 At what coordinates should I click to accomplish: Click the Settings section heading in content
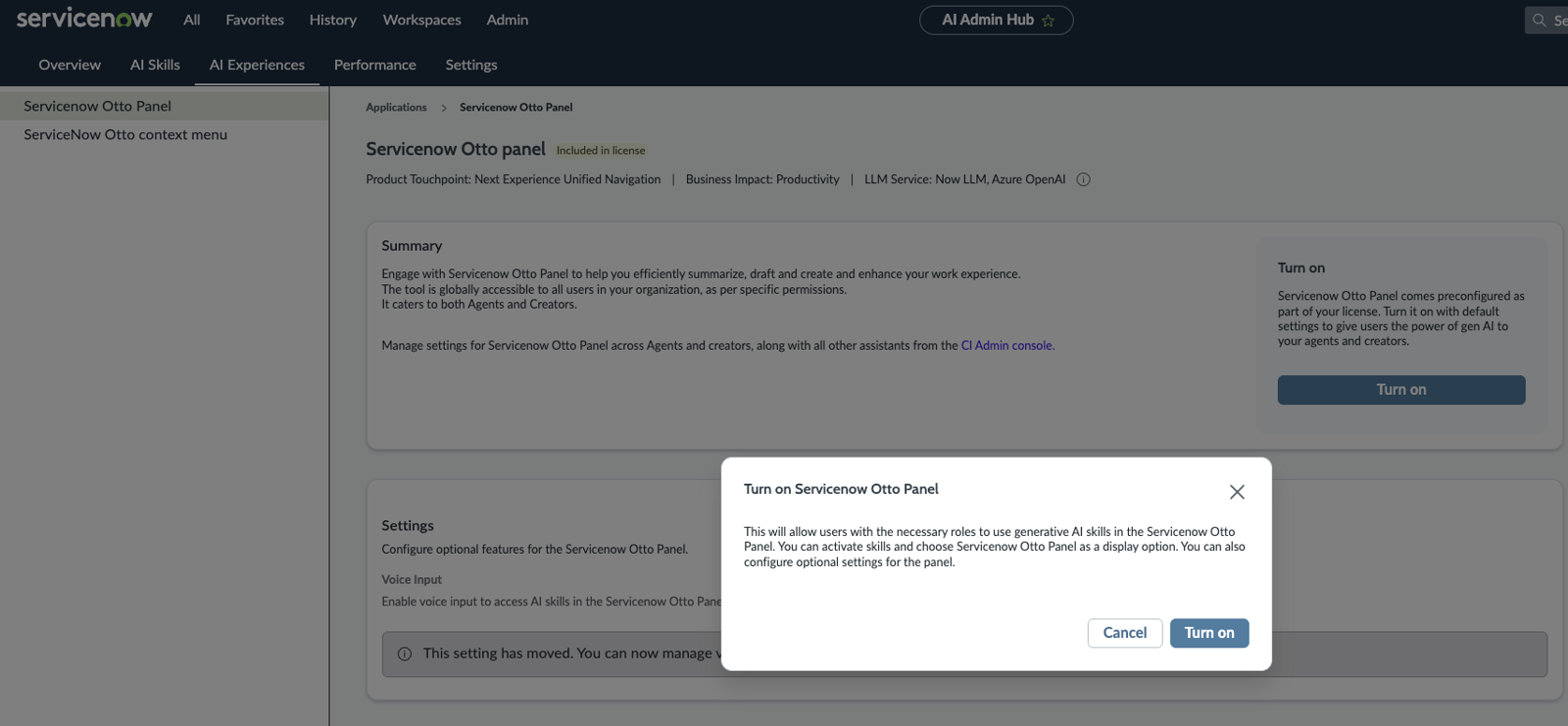(408, 526)
